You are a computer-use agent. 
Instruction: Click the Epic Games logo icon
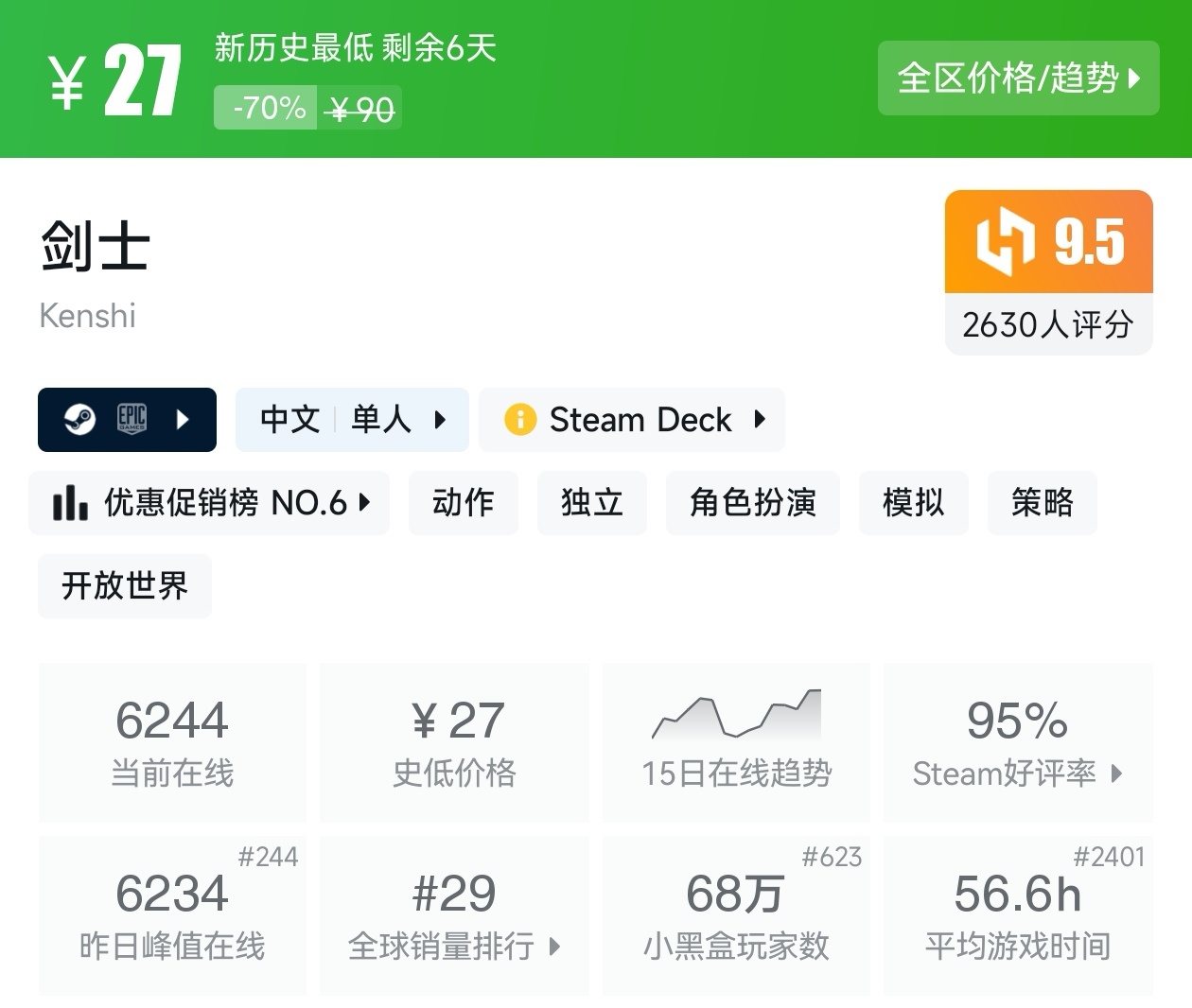[x=131, y=419]
